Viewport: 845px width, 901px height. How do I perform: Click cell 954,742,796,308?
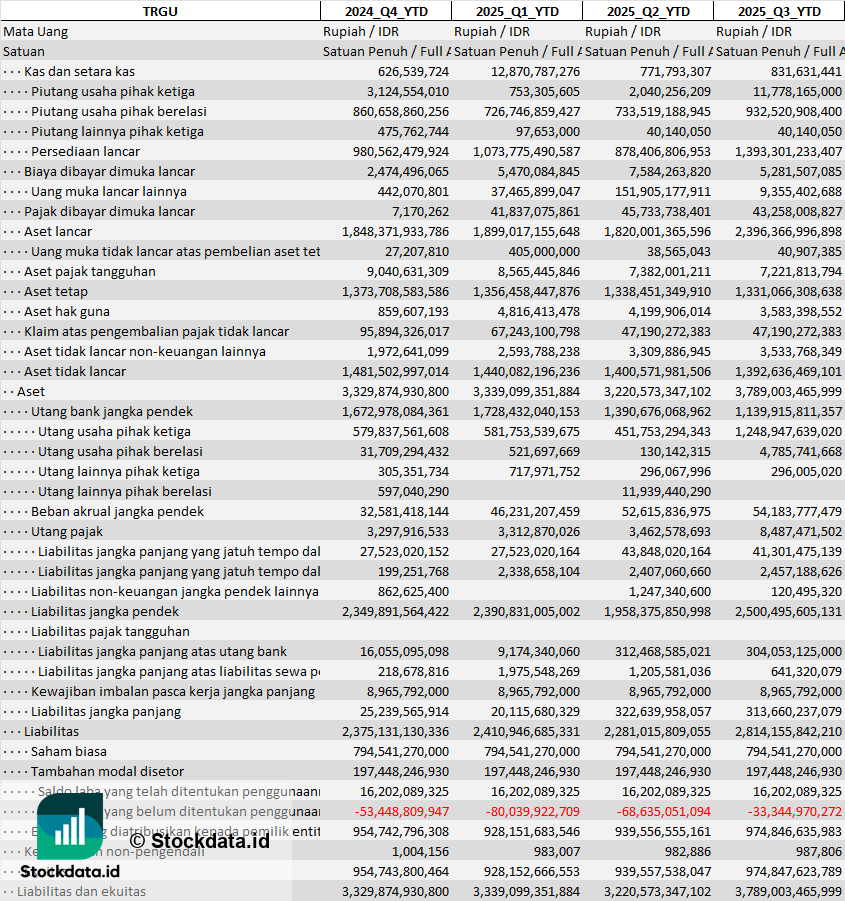[x=401, y=831]
